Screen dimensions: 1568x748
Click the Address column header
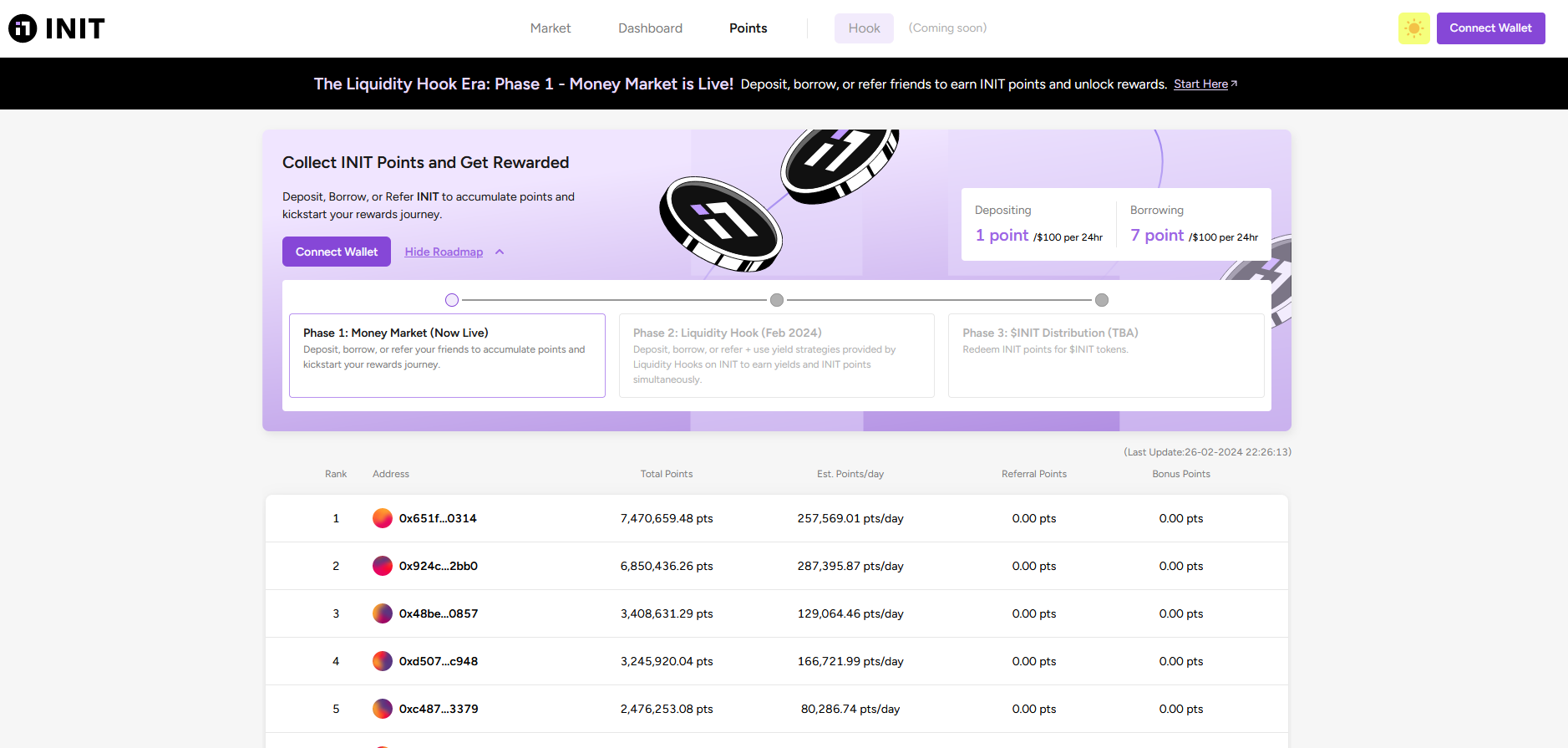(391, 474)
